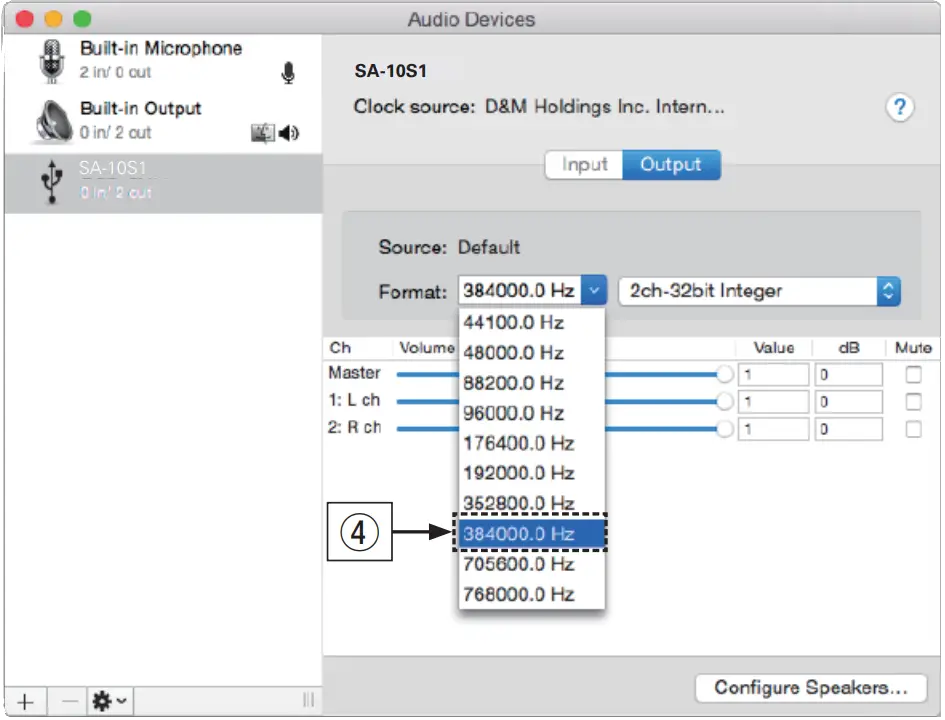Click the Built-in Microphone device icon

[50, 61]
